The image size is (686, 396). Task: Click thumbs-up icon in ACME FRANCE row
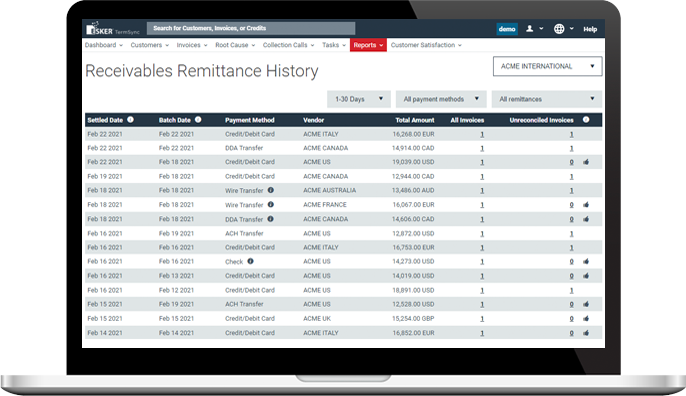coord(586,204)
